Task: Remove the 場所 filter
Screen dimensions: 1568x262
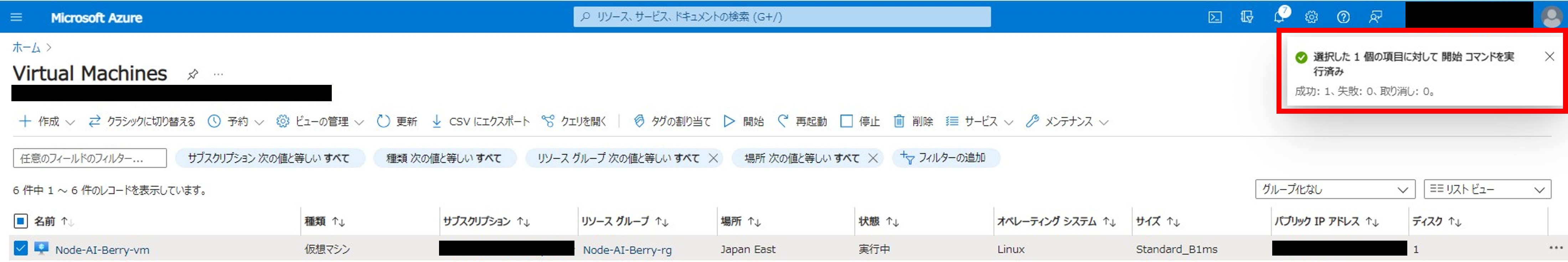Action: [873, 158]
